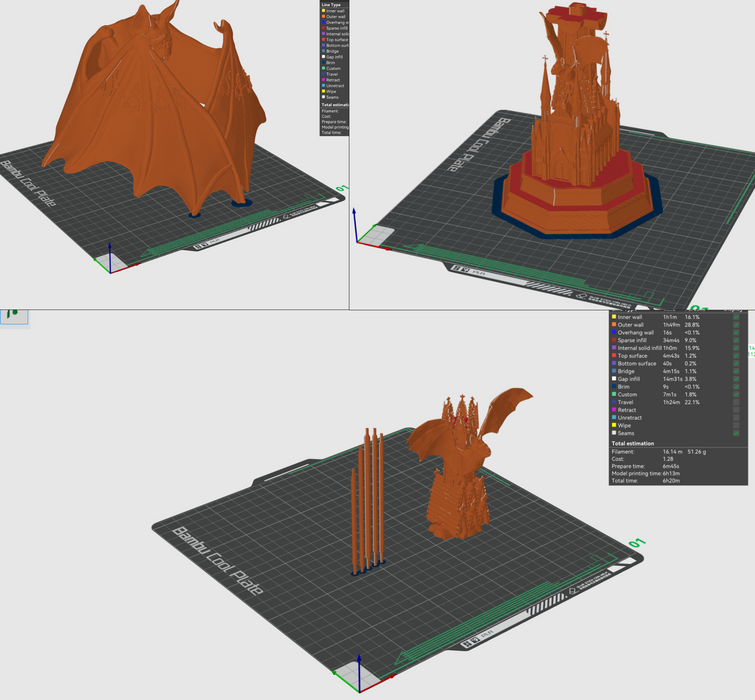Screen dimensions: 755x700
Task: Click the white Gap infill swatch in top legend
Action: 323,56
